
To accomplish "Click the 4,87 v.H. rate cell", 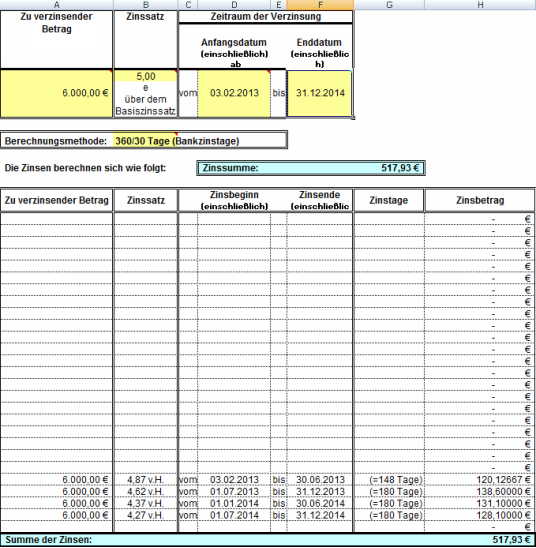I will point(146,480).
